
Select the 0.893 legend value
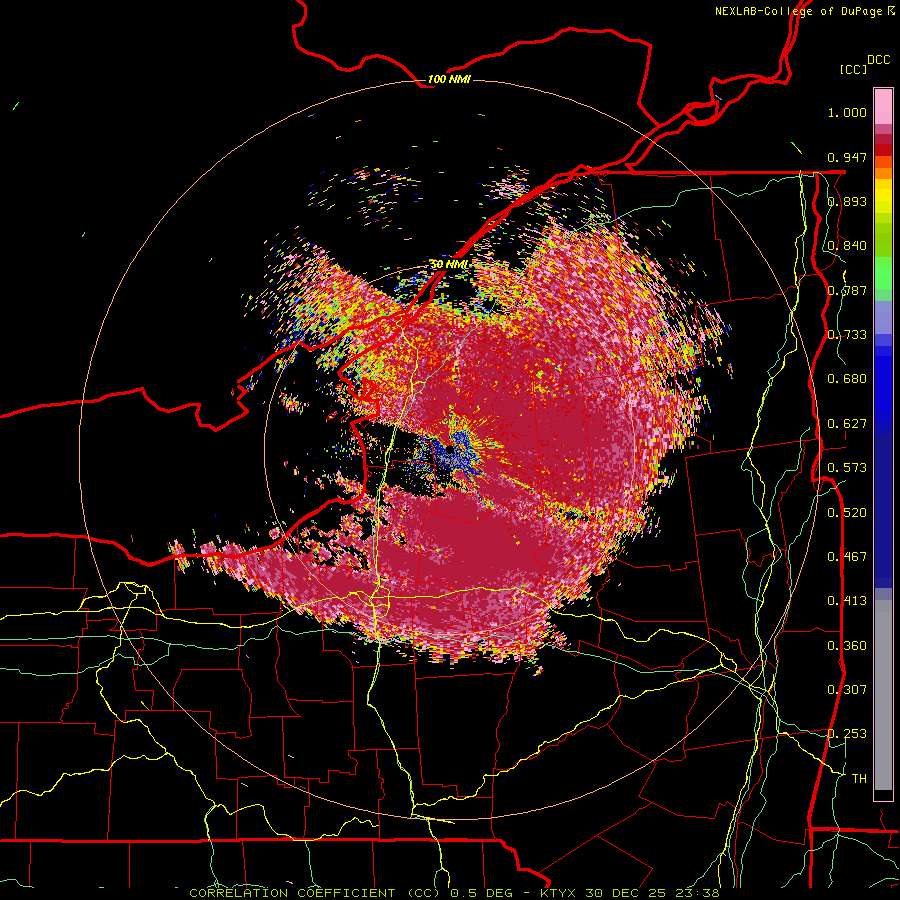pos(847,201)
